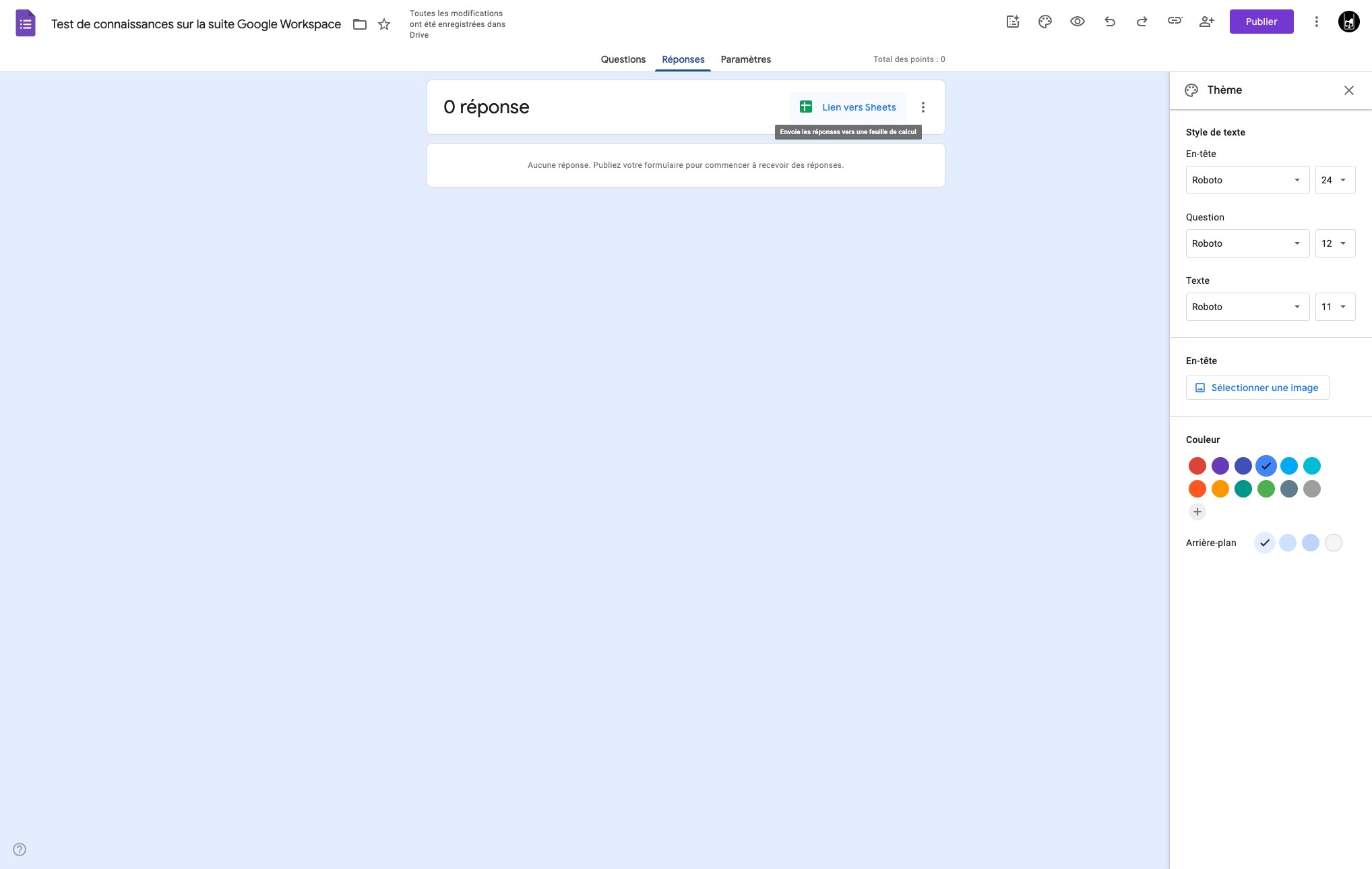Click 'Total des points : 0' text

coord(909,59)
